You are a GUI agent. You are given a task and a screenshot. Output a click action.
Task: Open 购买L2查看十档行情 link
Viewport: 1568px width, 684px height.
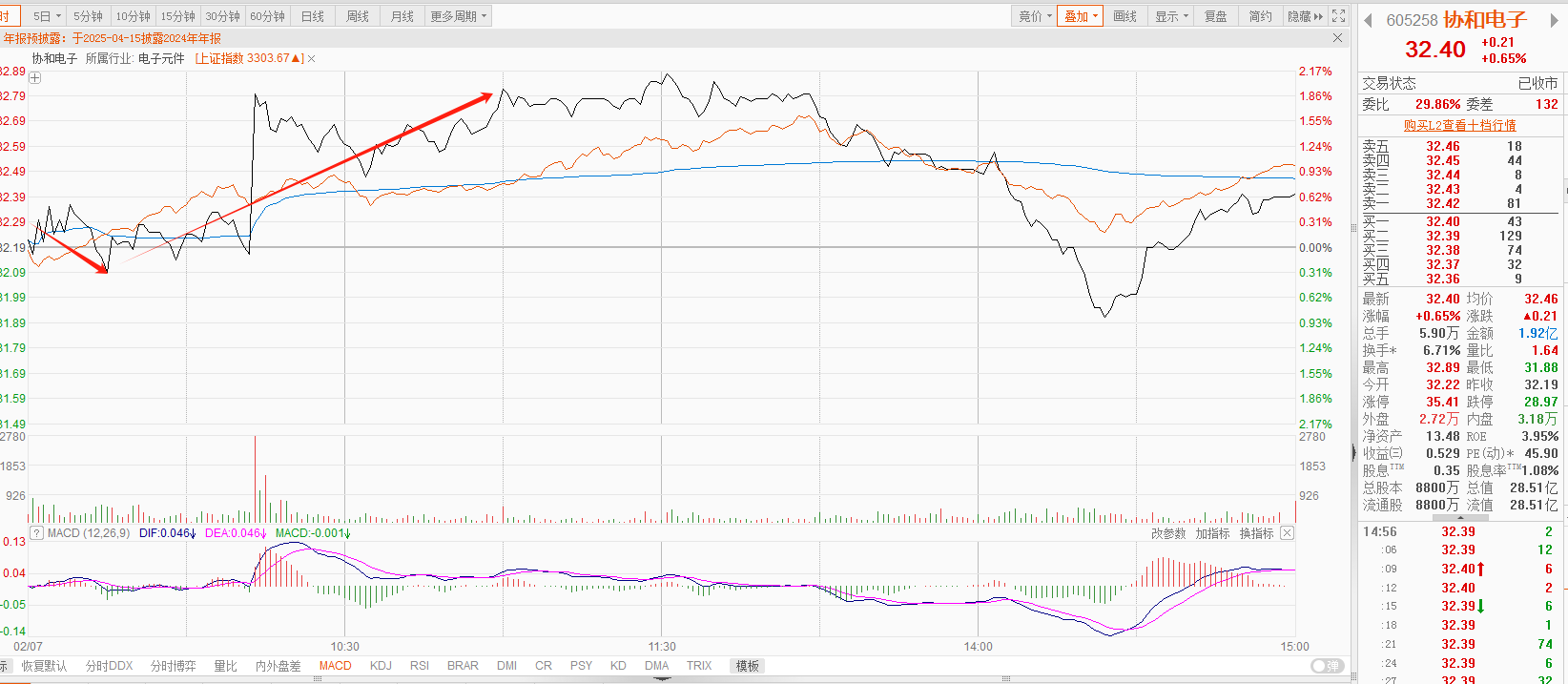[x=1459, y=125]
